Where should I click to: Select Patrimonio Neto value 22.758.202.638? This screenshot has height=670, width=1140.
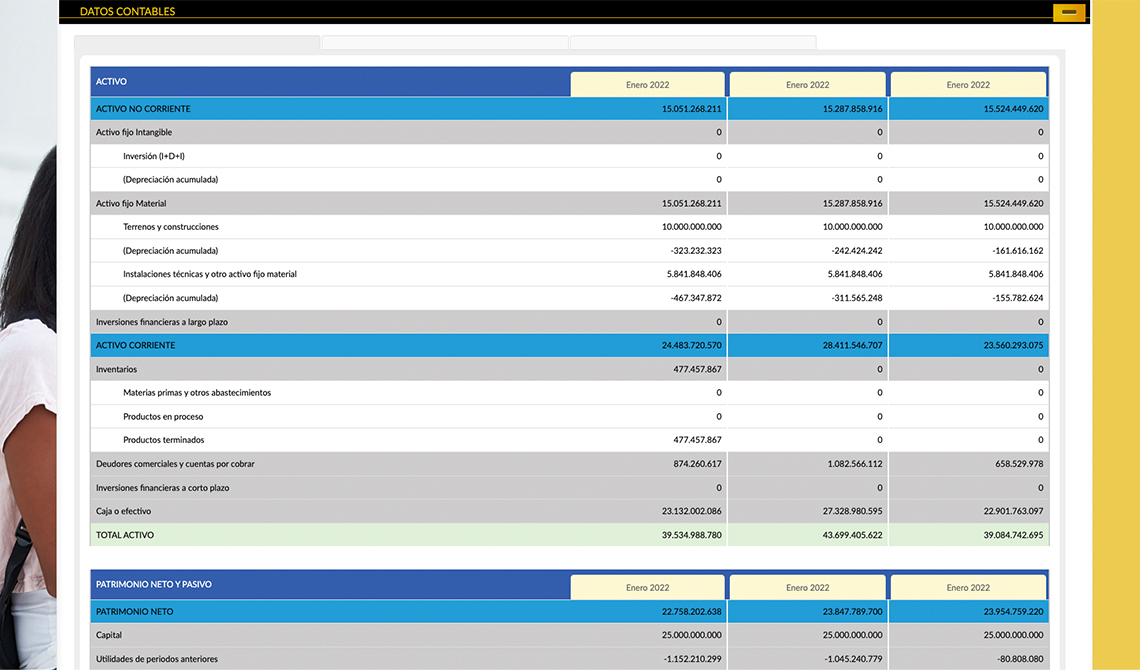pos(691,612)
